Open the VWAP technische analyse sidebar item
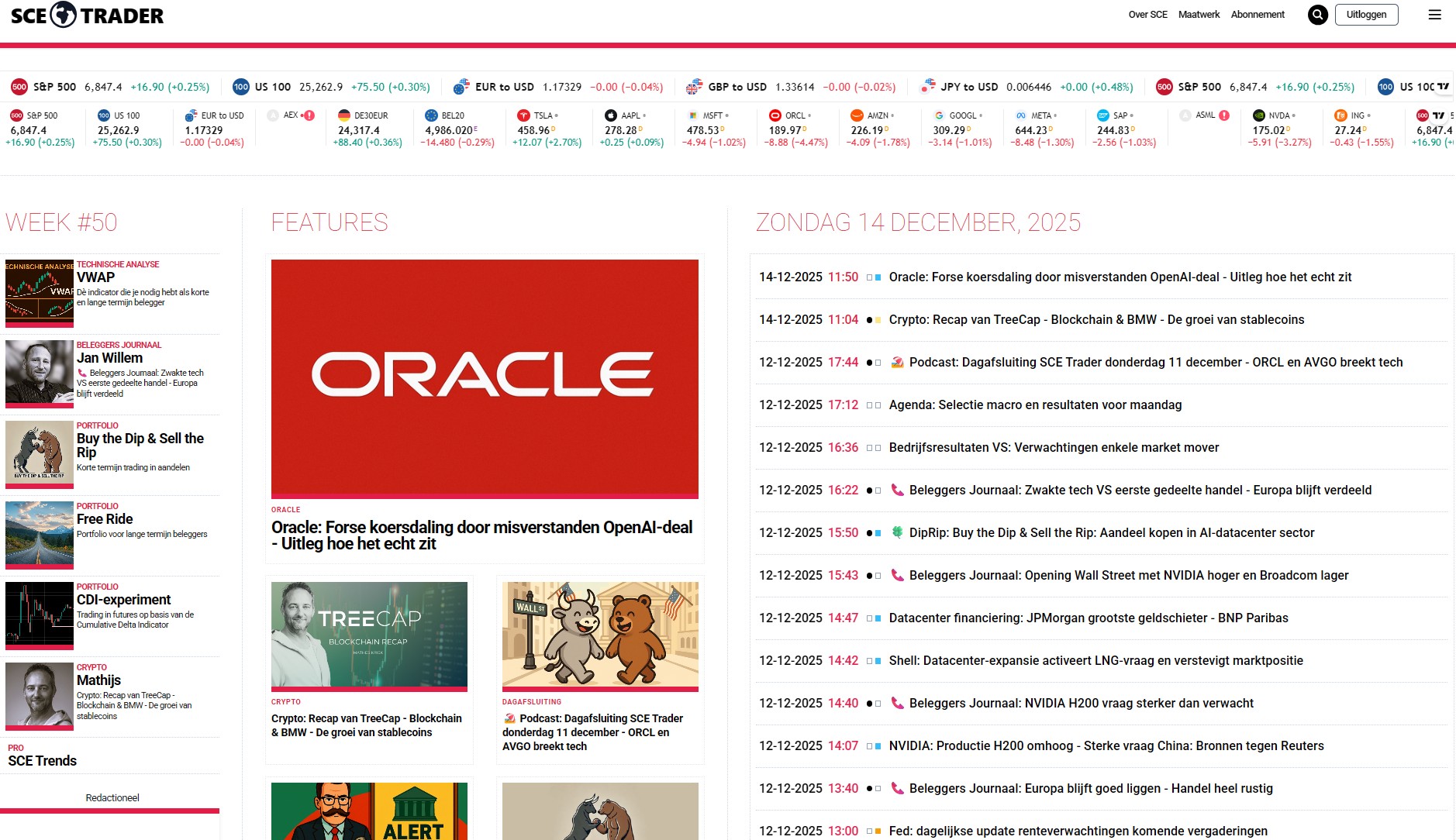The height and width of the screenshot is (840, 1456). click(95, 277)
